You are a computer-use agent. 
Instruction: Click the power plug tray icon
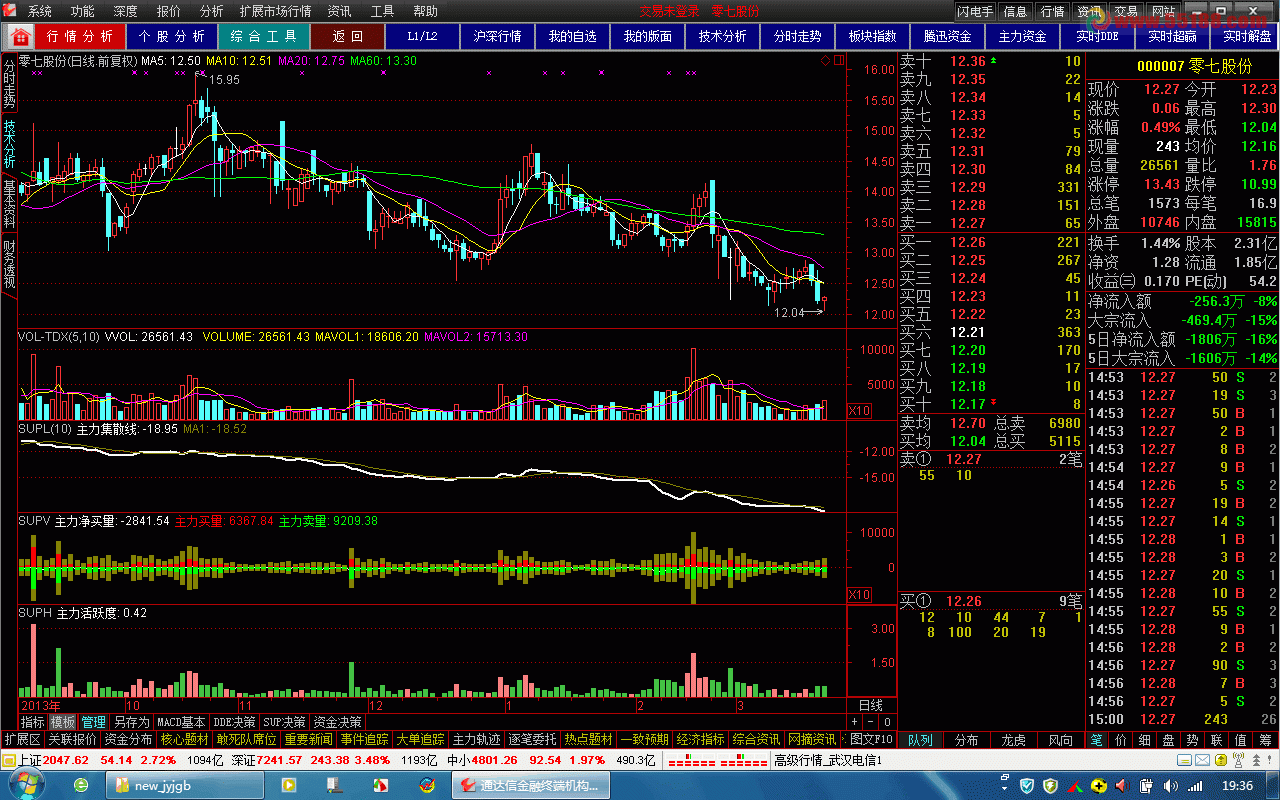pyautogui.click(x=1146, y=785)
